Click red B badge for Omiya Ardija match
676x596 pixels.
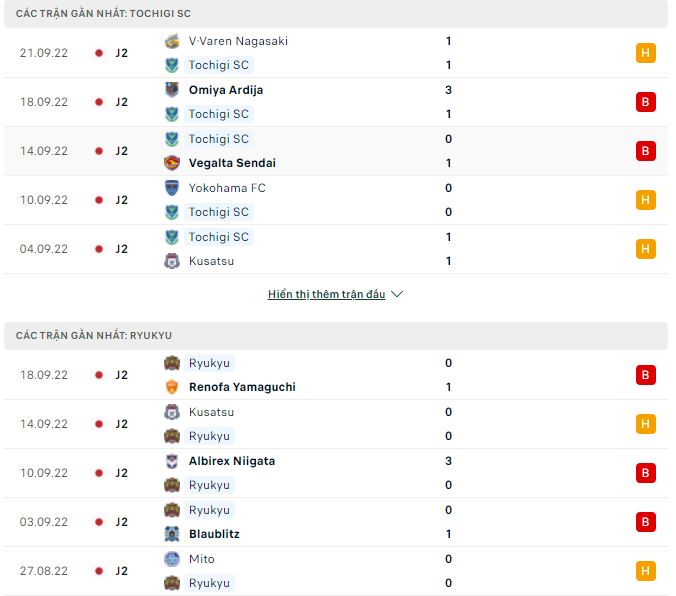point(645,102)
